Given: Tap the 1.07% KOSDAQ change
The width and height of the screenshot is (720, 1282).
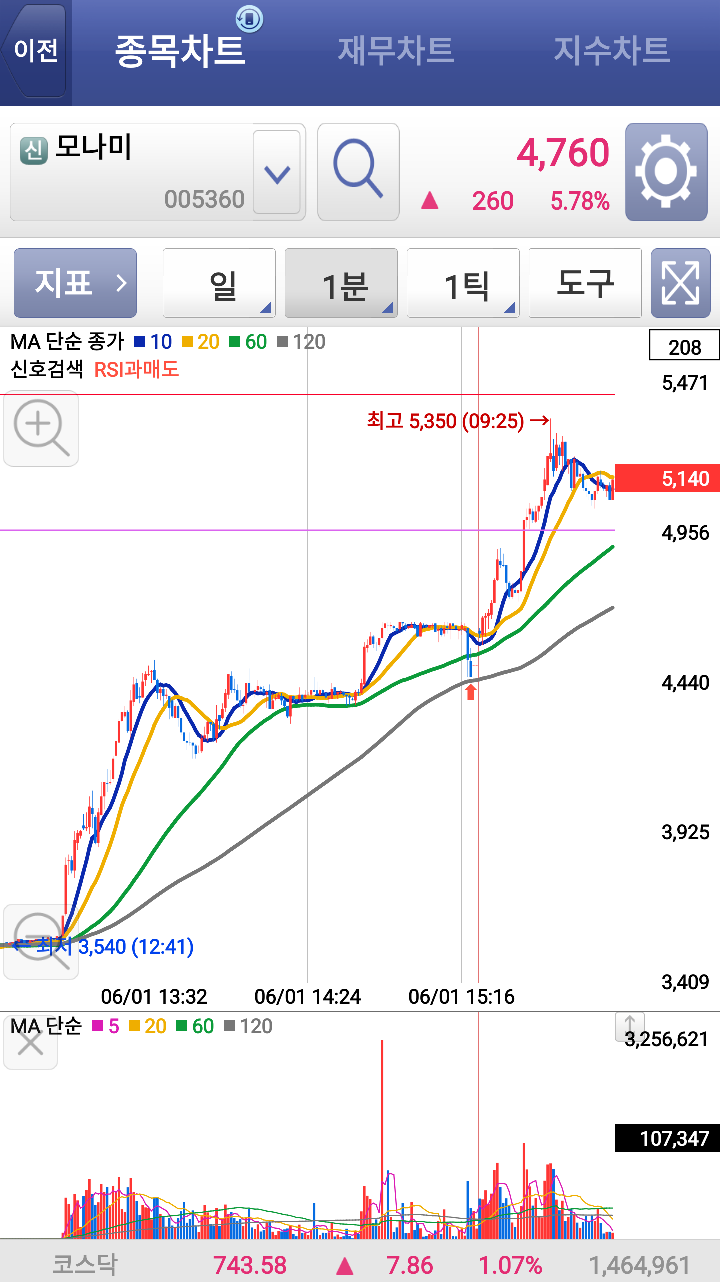Looking at the screenshot, I should (510, 1265).
